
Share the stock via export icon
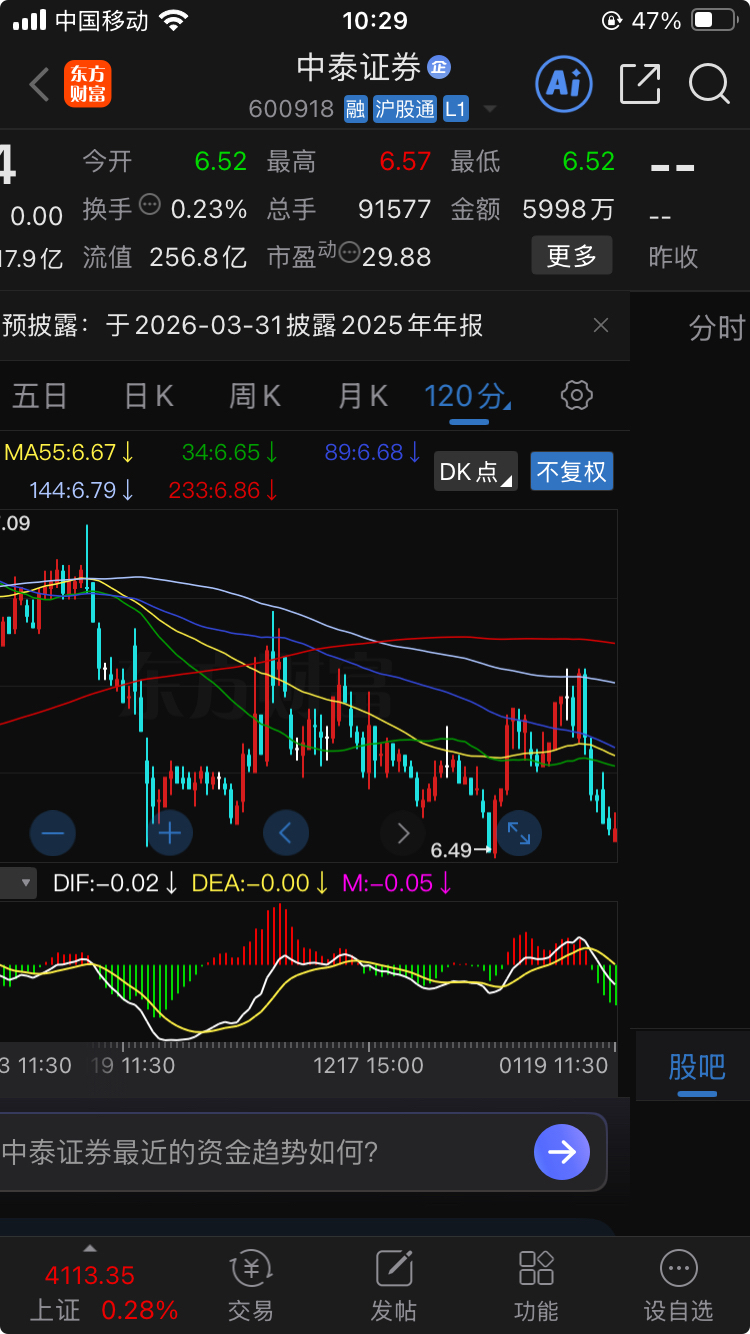[641, 84]
